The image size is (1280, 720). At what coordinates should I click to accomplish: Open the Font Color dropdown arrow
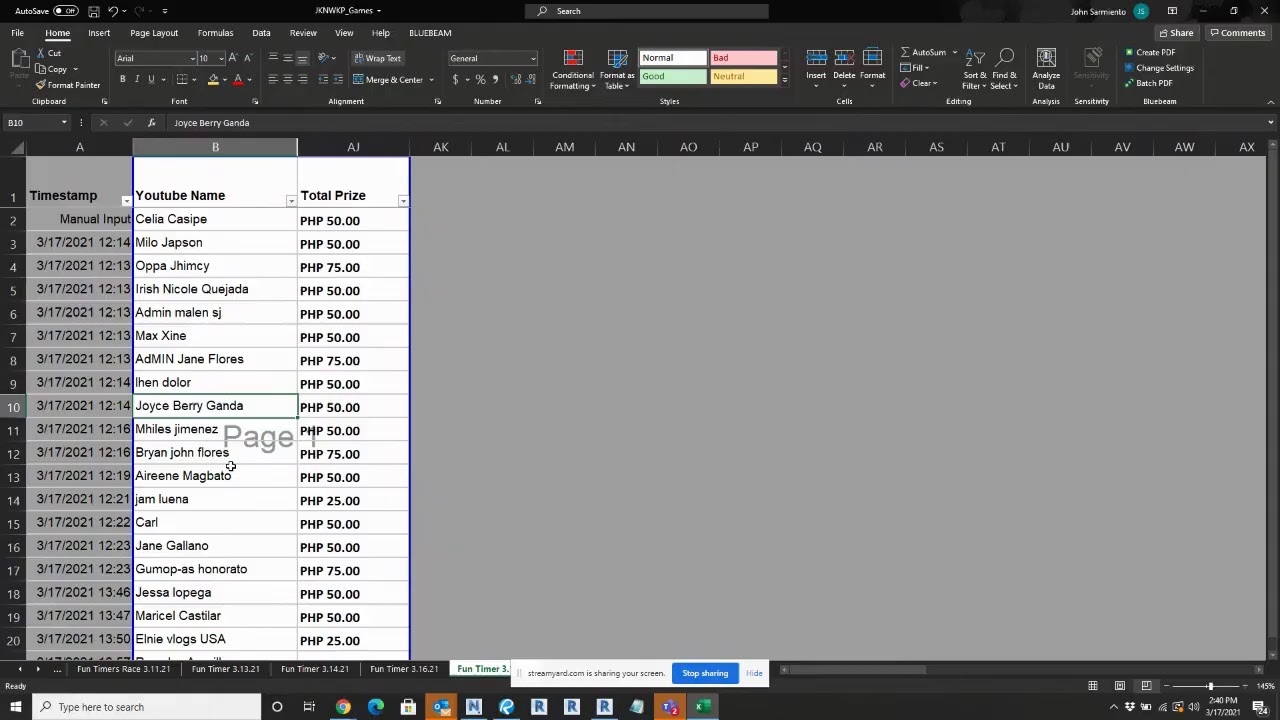(249, 79)
